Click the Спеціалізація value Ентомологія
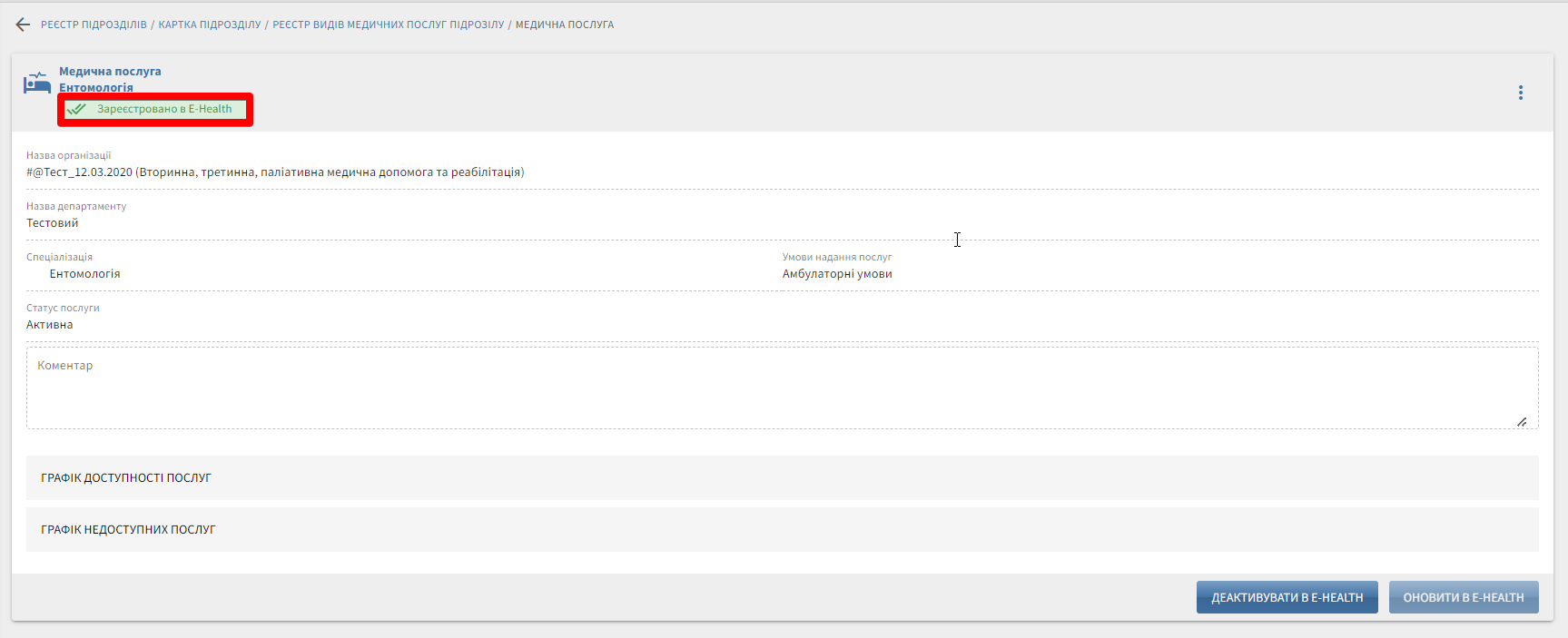 pos(84,274)
